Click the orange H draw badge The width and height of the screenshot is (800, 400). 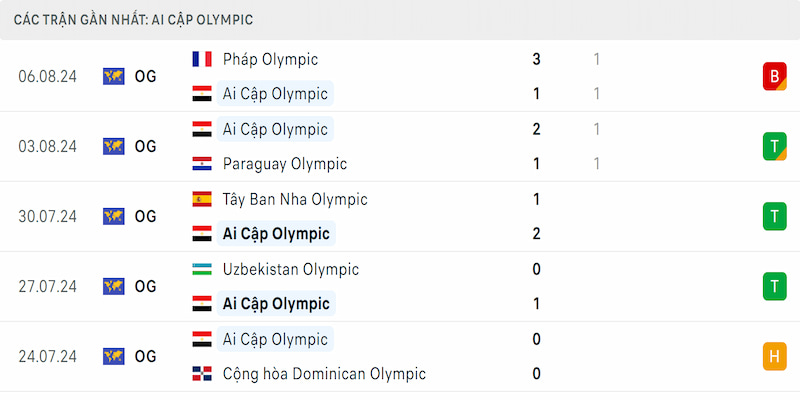(x=774, y=356)
